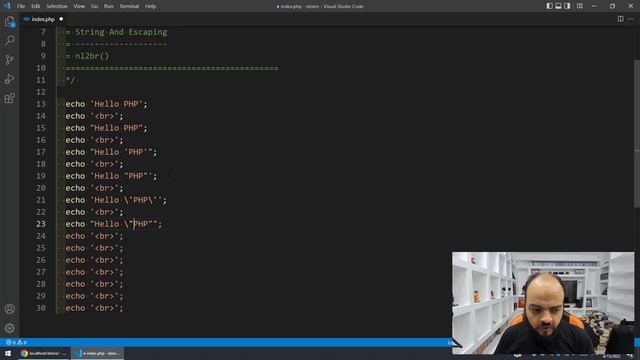The image size is (640, 360).
Task: Open the Go menu
Action: 94,6
